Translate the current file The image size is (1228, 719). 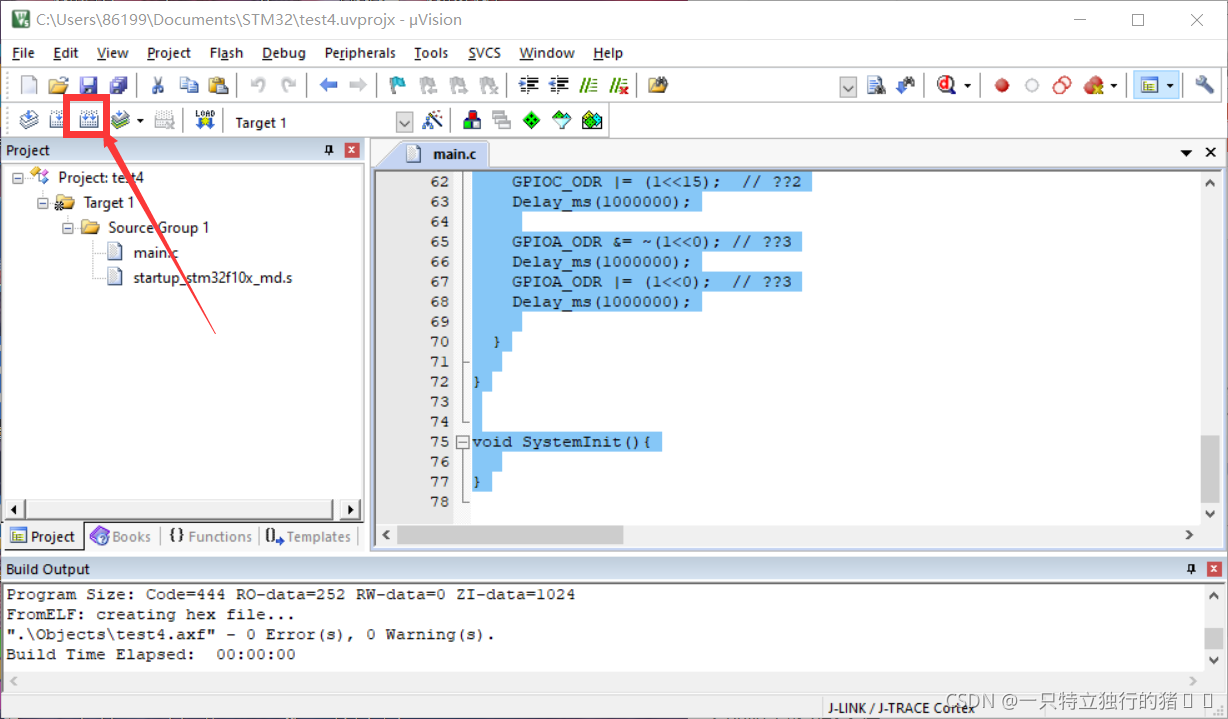[x=29, y=121]
